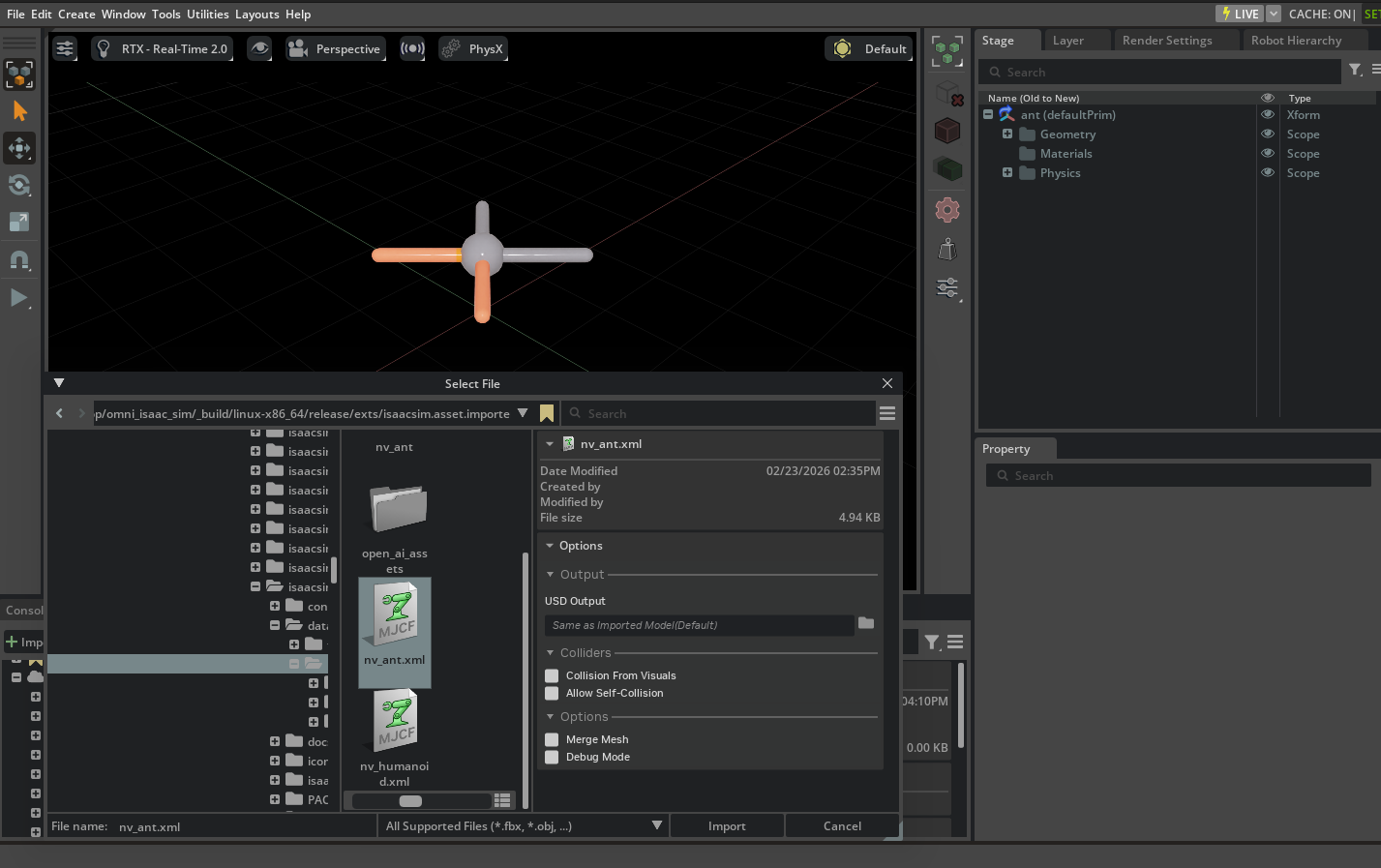Viewport: 1381px width, 868px height.
Task: Open the viewport settings sliders icon
Action: pos(65,48)
